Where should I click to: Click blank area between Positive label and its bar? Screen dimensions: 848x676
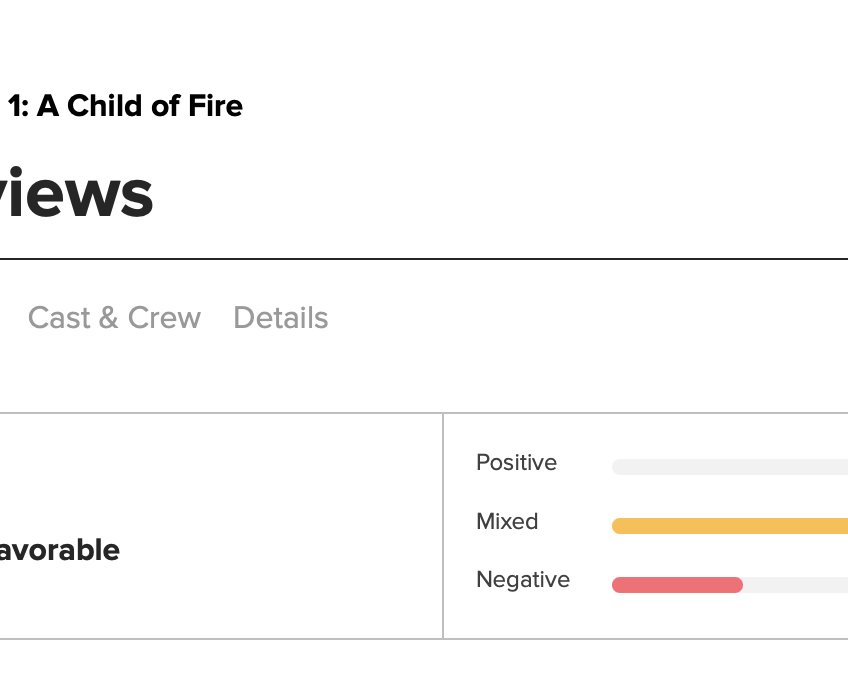coord(585,465)
